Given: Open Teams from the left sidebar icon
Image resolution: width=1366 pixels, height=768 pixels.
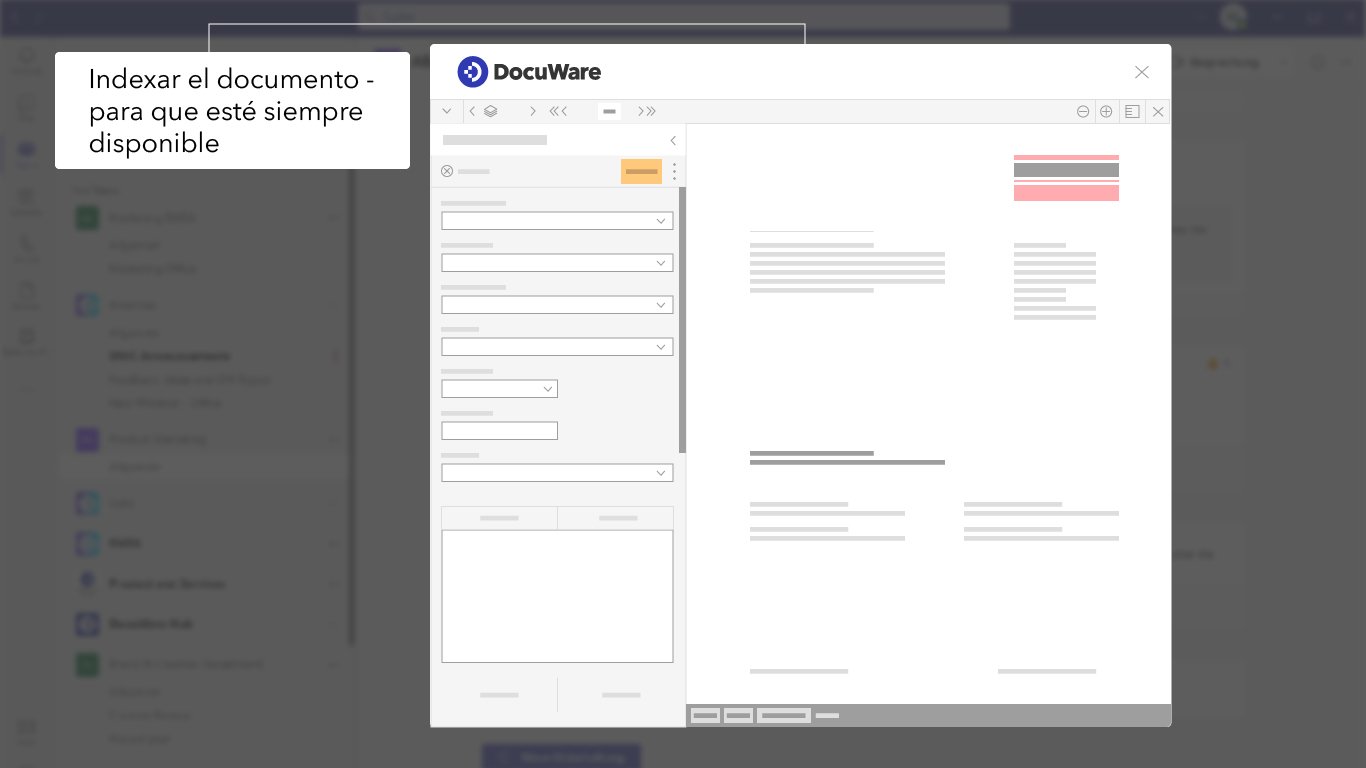Looking at the screenshot, I should (x=25, y=152).
